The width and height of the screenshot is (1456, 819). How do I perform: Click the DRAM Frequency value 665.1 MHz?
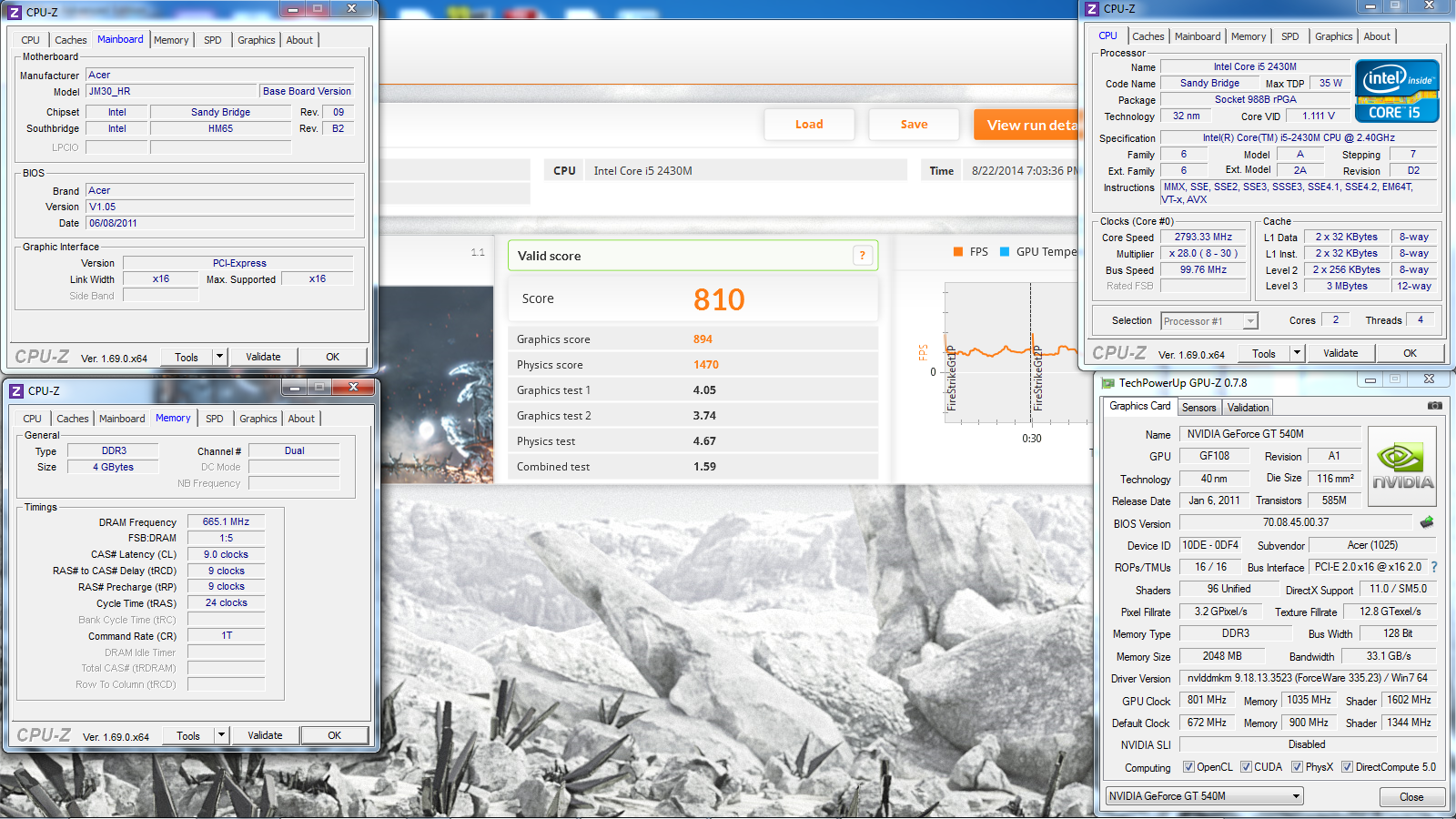pos(226,522)
